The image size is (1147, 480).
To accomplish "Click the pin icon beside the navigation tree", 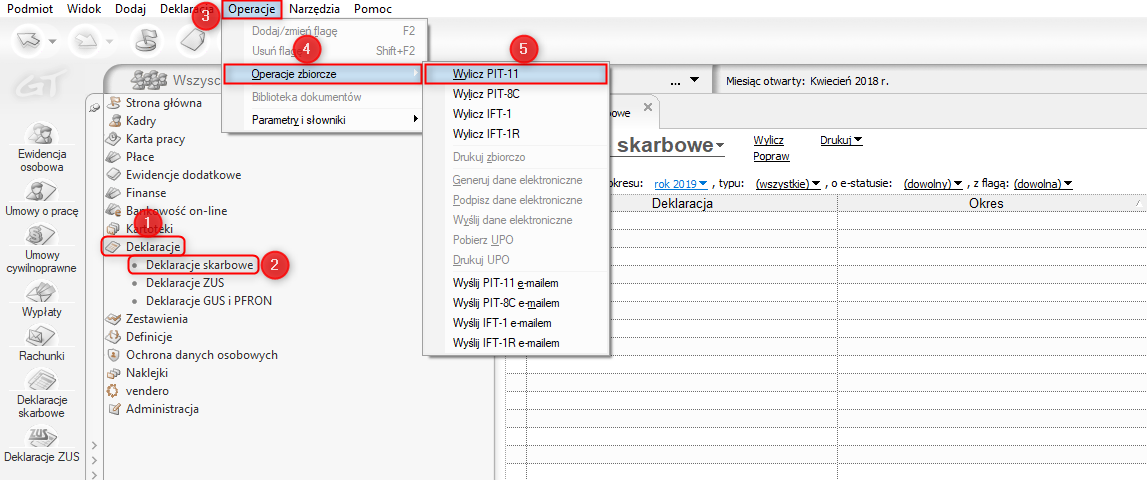I will pyautogui.click(x=93, y=107).
